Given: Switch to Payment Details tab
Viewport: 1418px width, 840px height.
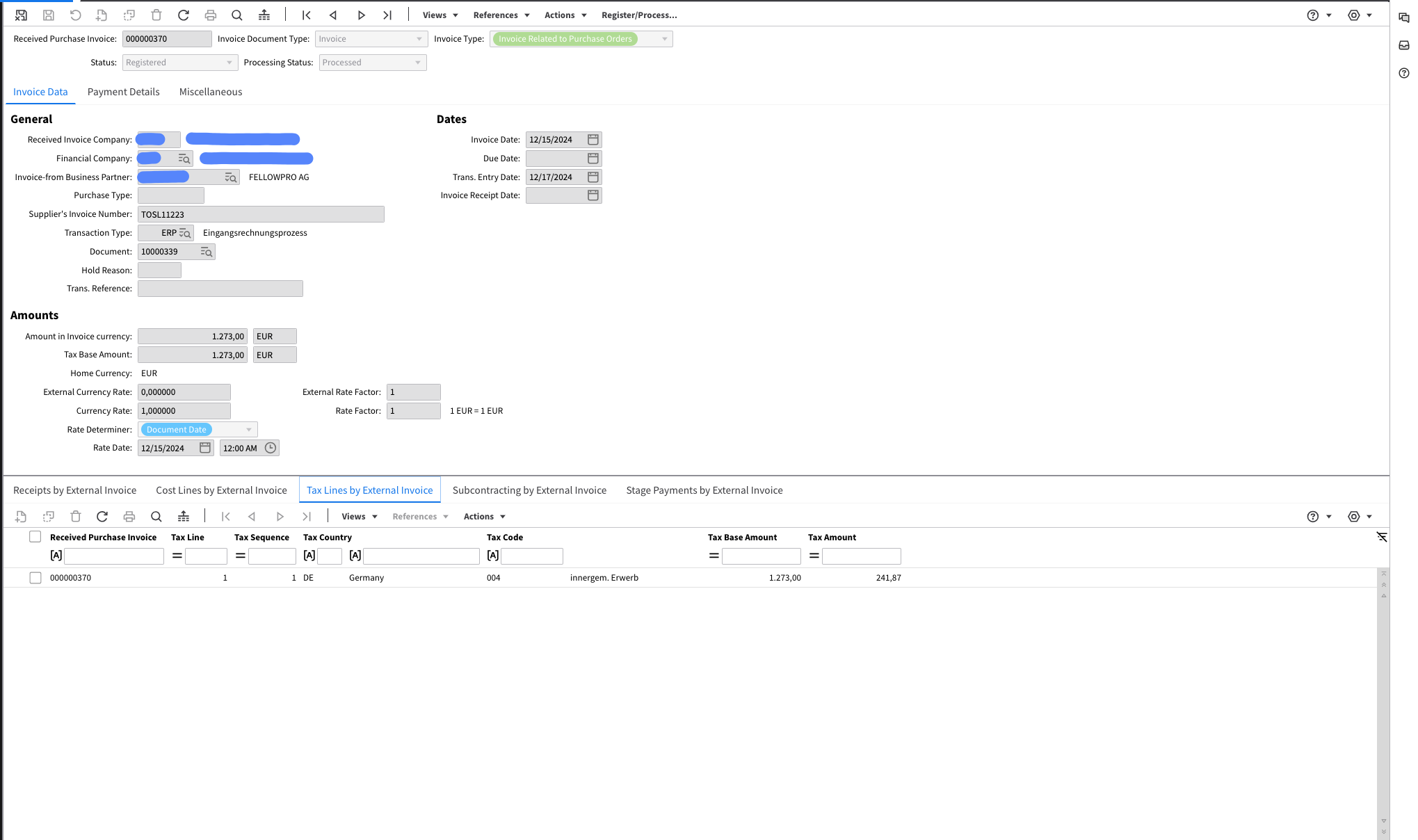Looking at the screenshot, I should (123, 92).
